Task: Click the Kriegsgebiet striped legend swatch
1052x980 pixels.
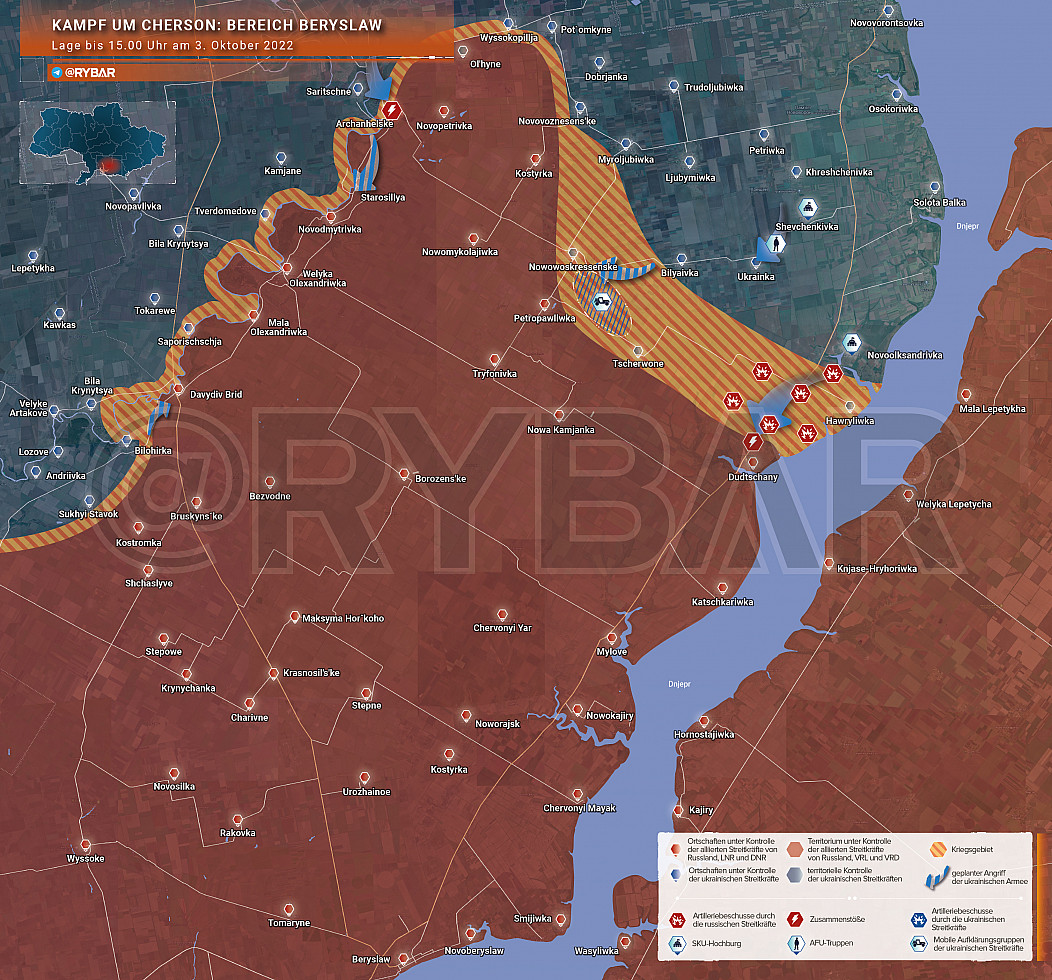Action: tap(939, 850)
